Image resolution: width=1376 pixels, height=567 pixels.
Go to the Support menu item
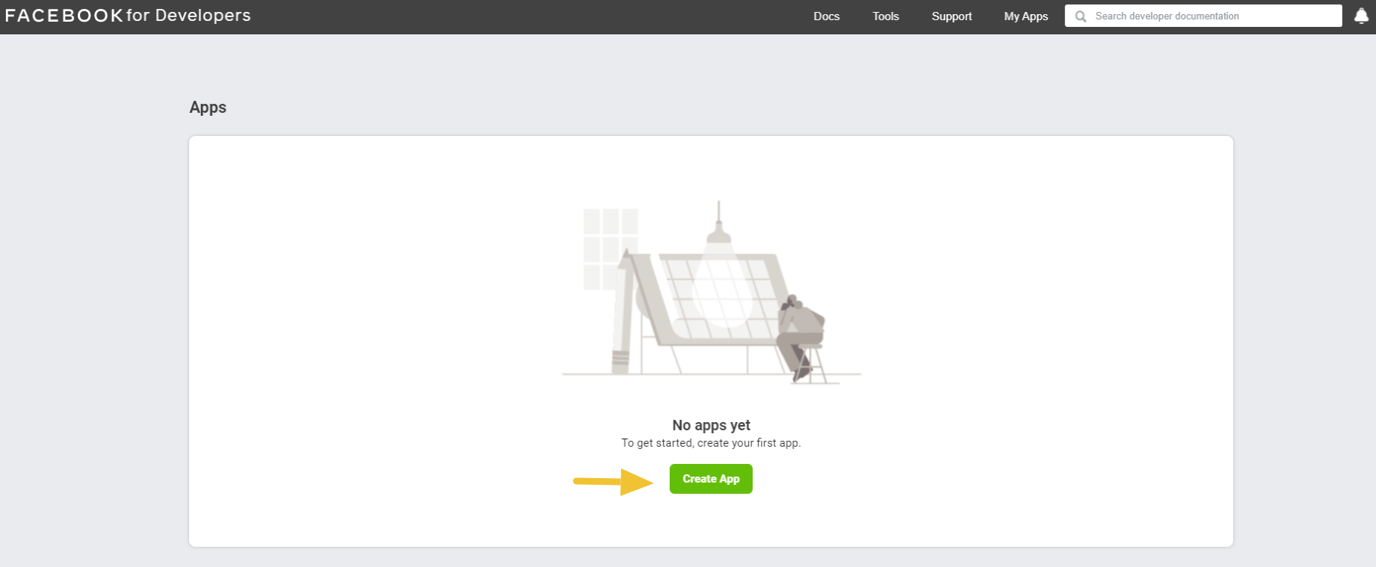951,17
